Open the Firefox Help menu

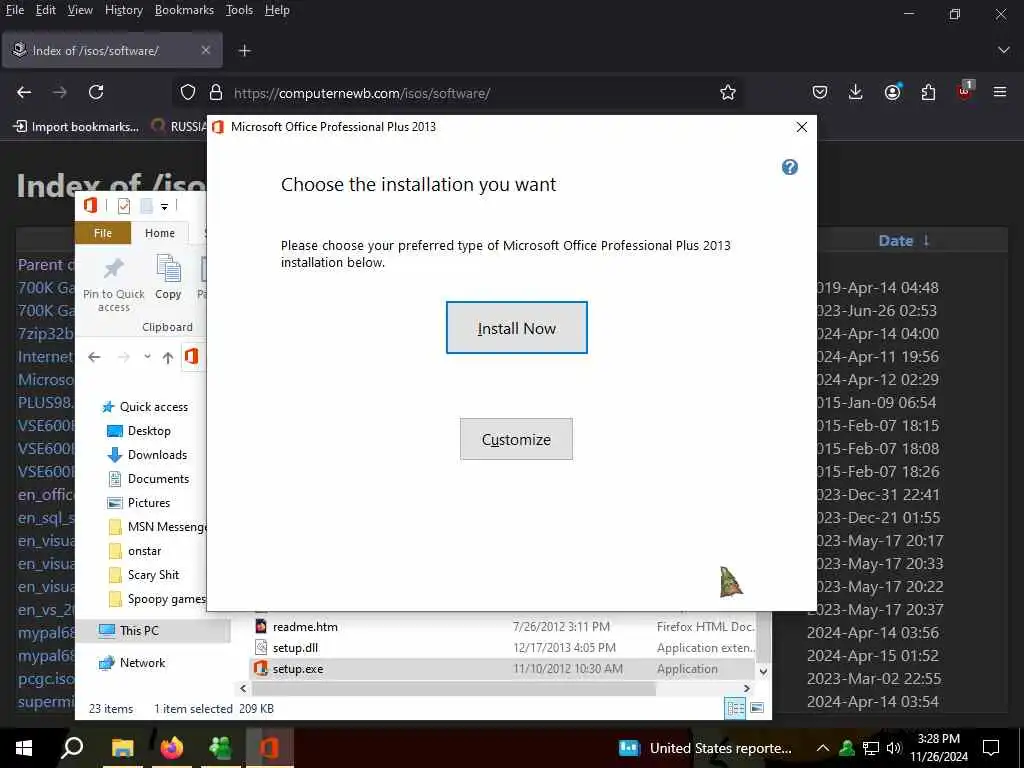277,10
